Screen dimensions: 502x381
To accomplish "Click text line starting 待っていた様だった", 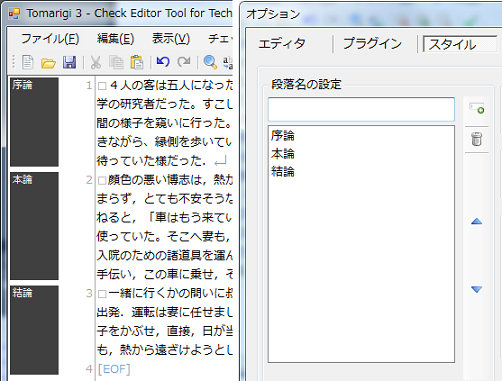I will pyautogui.click(x=162, y=161).
